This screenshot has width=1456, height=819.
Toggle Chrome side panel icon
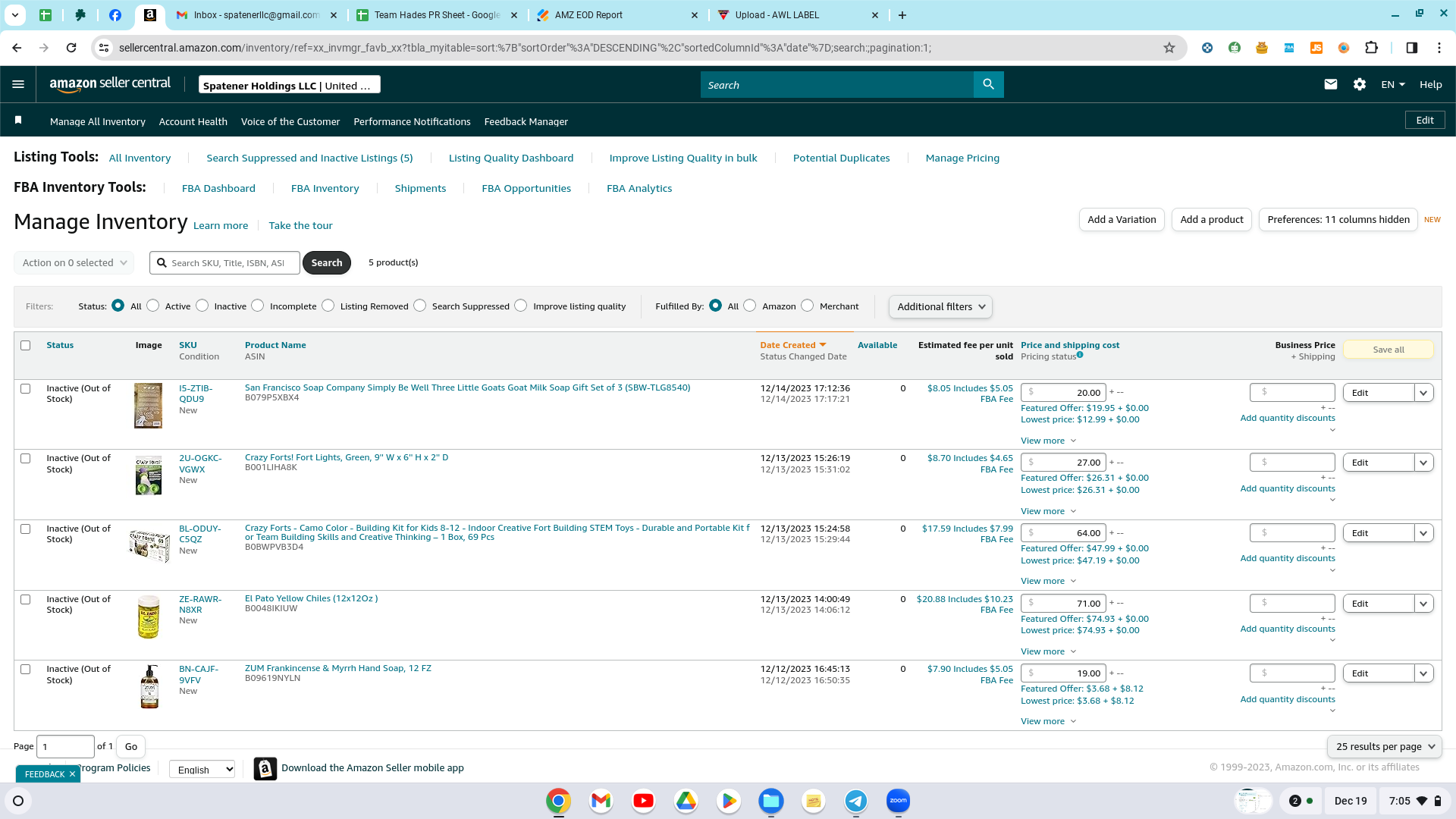pos(1411,48)
